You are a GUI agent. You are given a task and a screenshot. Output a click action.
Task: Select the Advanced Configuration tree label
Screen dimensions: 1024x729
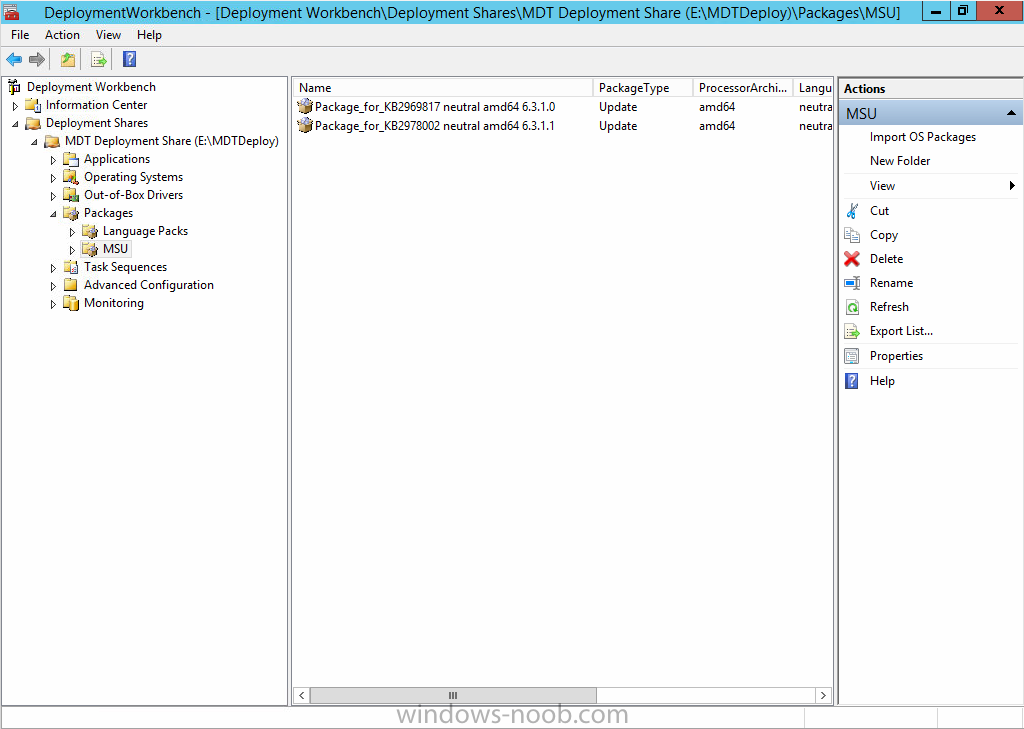click(x=149, y=285)
